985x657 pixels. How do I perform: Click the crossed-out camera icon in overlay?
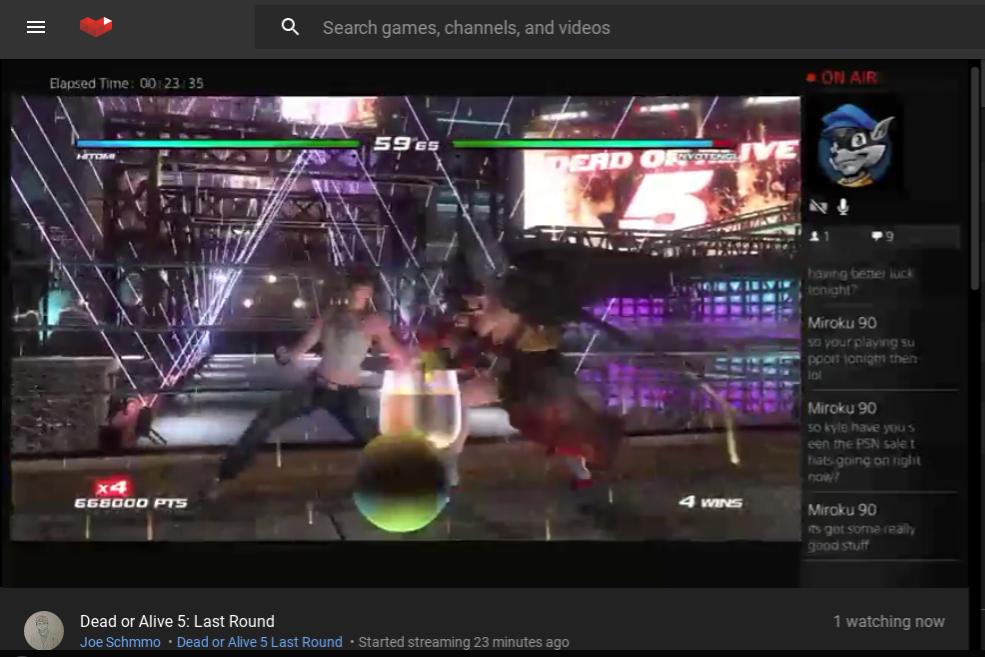pos(818,206)
